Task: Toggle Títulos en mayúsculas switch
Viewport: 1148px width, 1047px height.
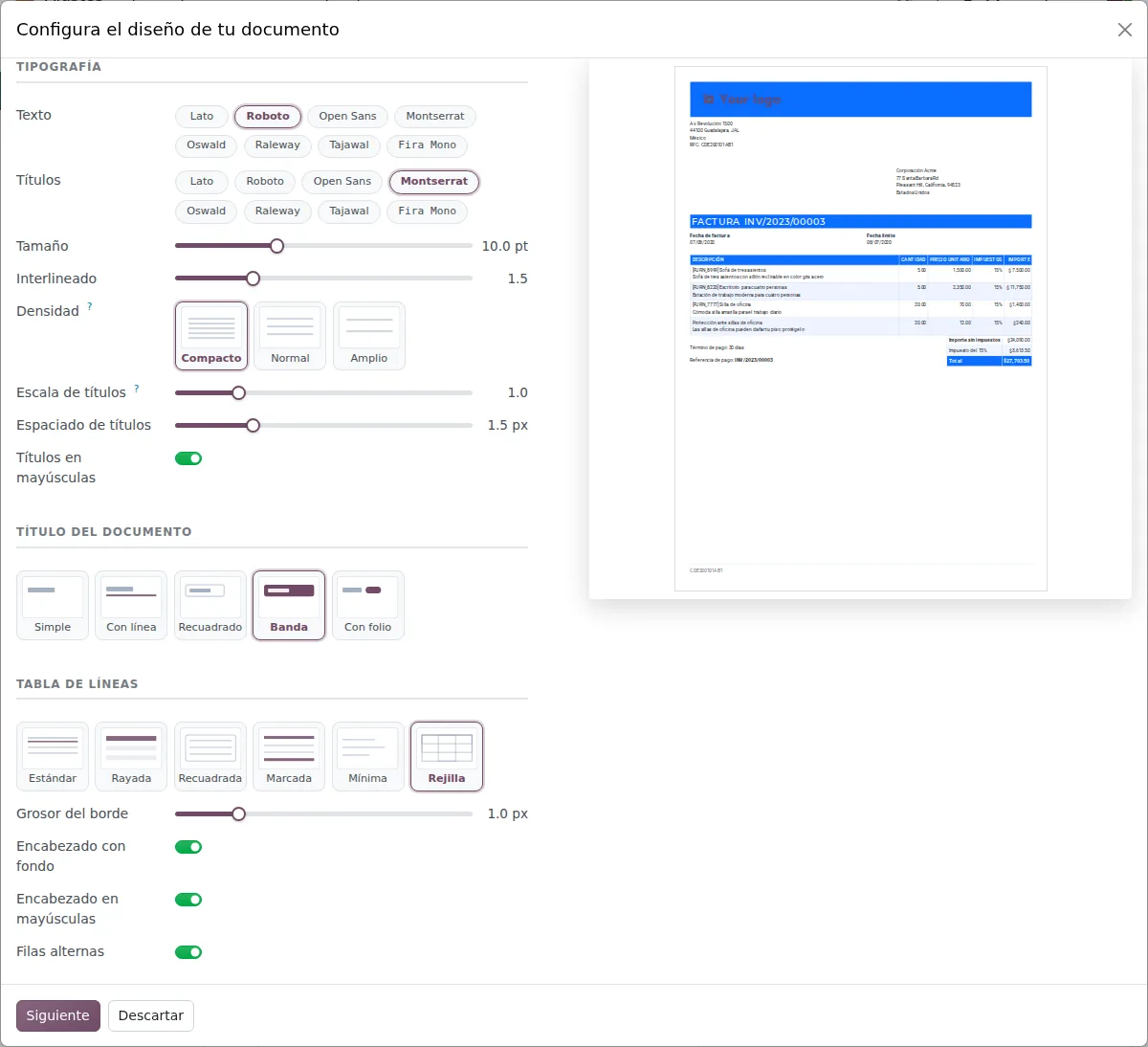Action: 188,458
